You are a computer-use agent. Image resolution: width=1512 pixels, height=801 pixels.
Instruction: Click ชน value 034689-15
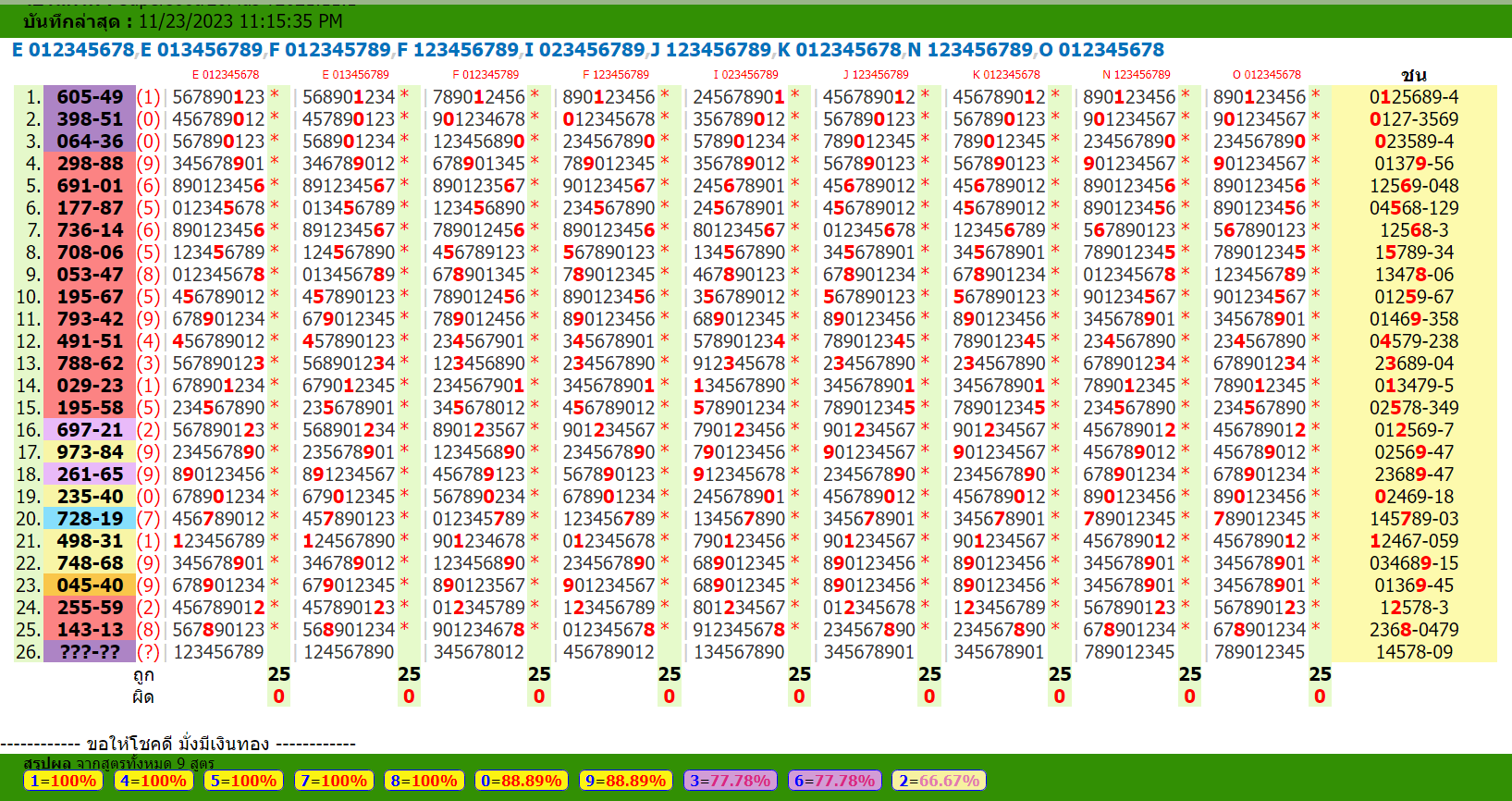coord(1414,563)
